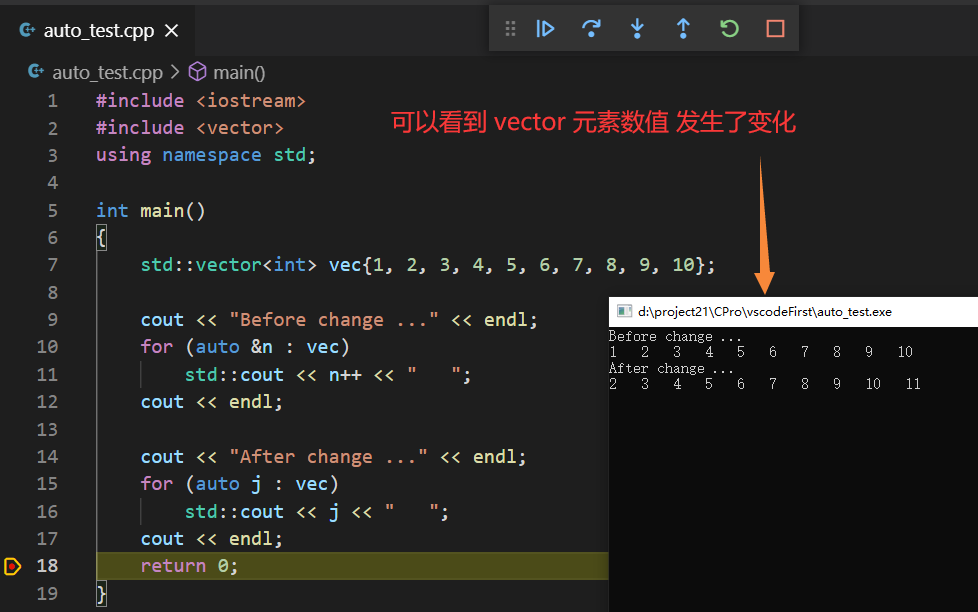Click the opening brace on line 6
The image size is (978, 612).
point(101,238)
